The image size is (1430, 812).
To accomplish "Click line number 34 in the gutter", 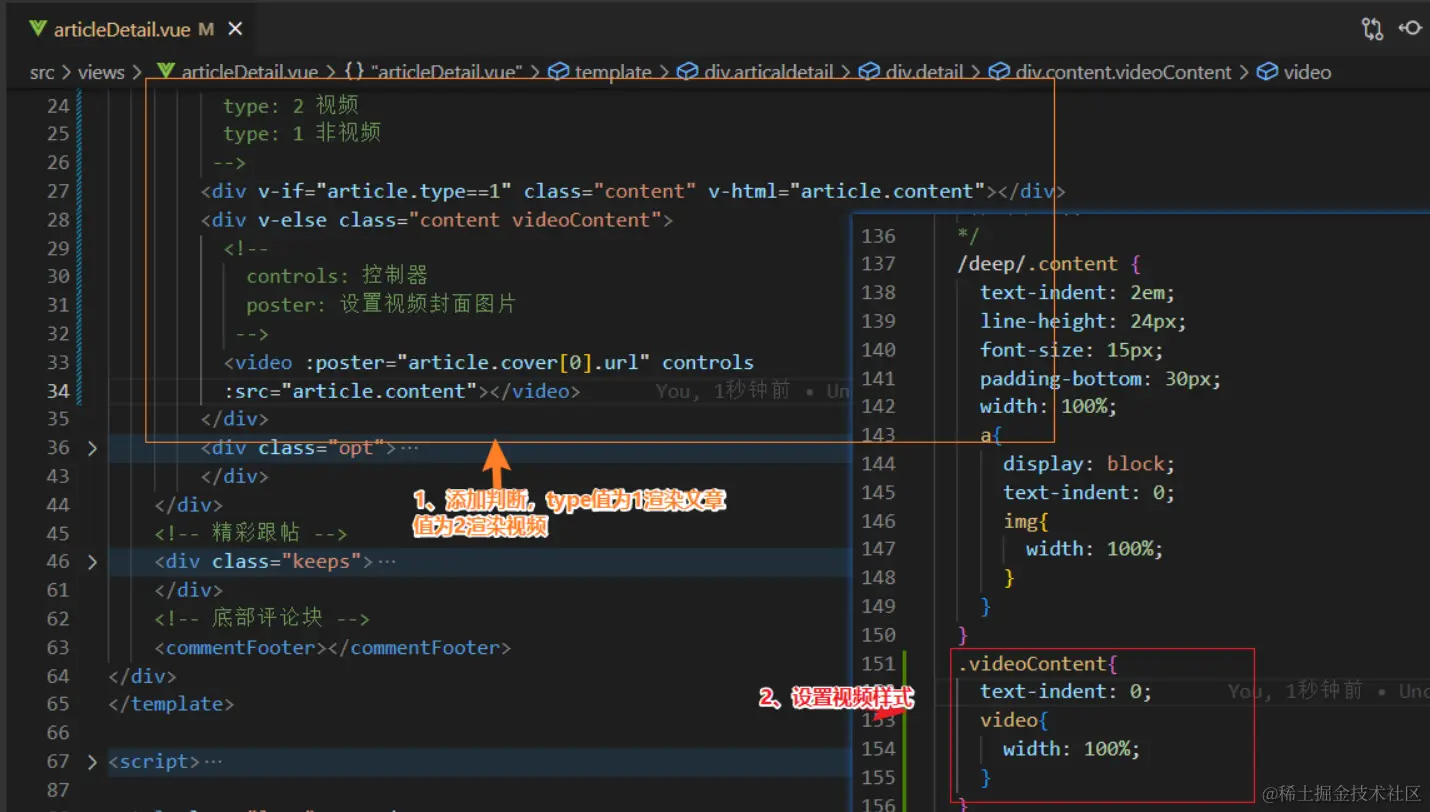I will [x=58, y=391].
